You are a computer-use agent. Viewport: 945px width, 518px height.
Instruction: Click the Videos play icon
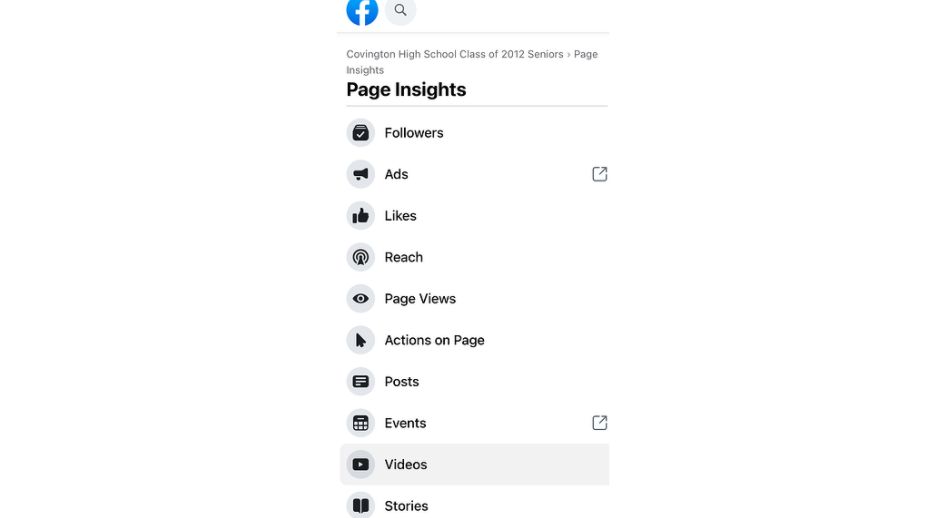(x=360, y=465)
